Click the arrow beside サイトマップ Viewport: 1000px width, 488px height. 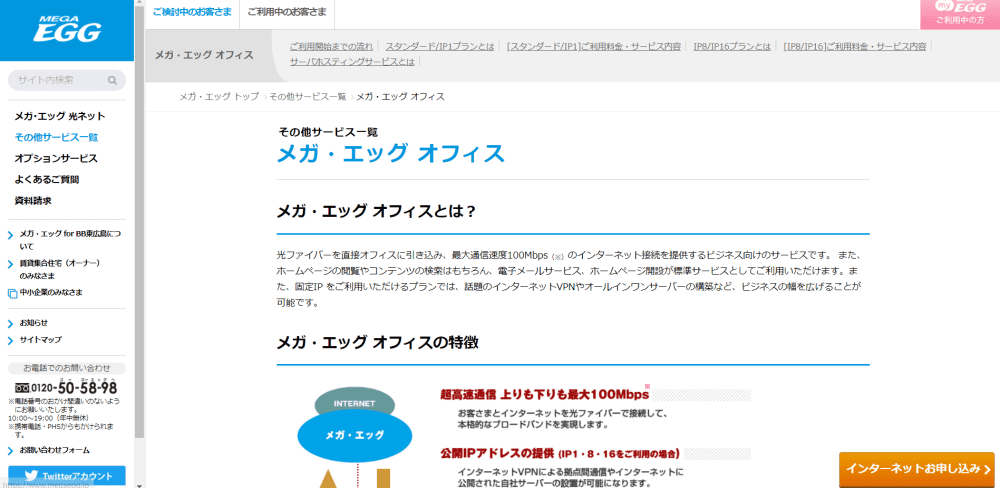point(11,341)
